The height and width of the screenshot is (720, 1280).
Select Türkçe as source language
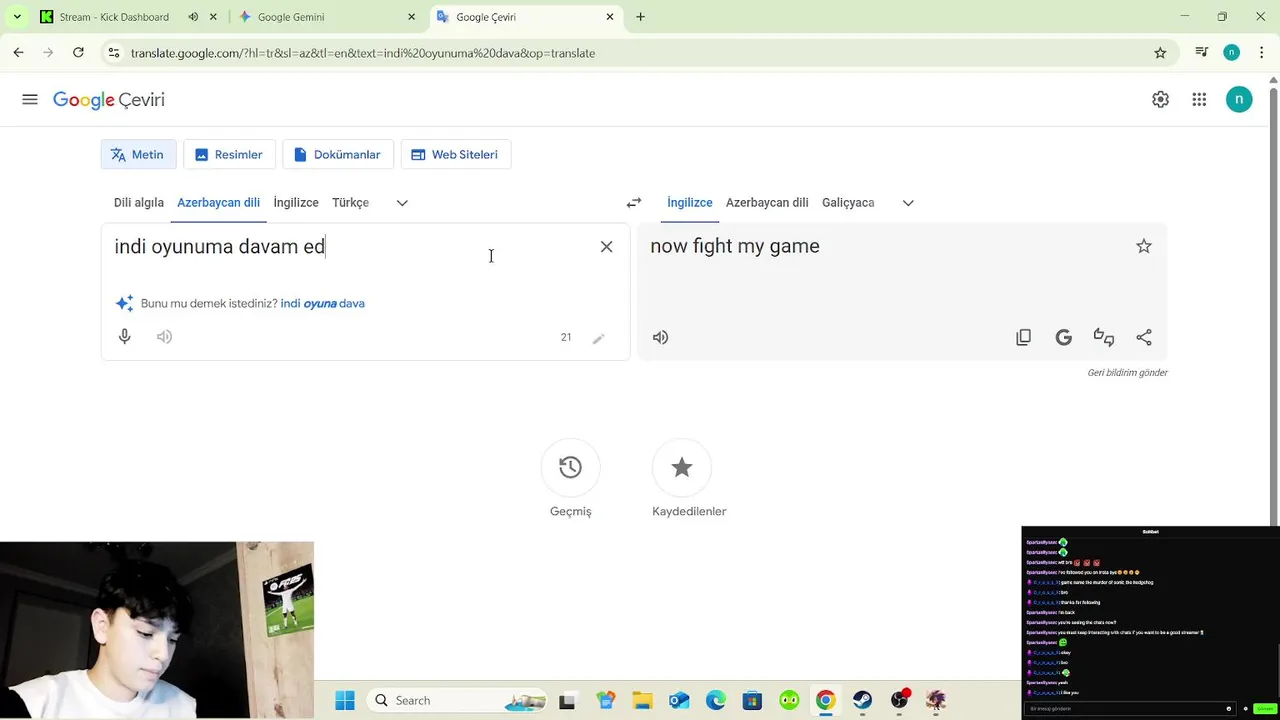tap(350, 203)
